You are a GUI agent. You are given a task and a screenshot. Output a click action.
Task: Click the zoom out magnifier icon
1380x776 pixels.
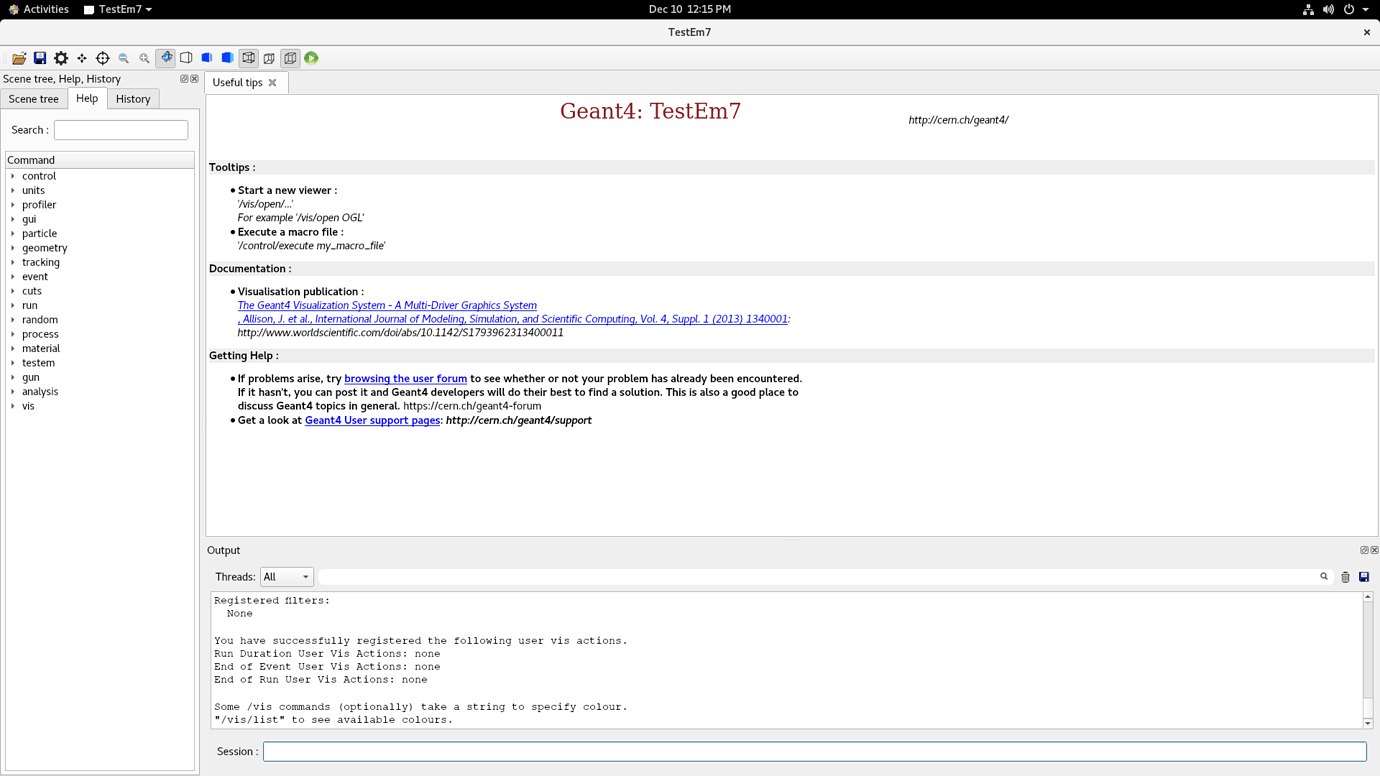pos(124,58)
